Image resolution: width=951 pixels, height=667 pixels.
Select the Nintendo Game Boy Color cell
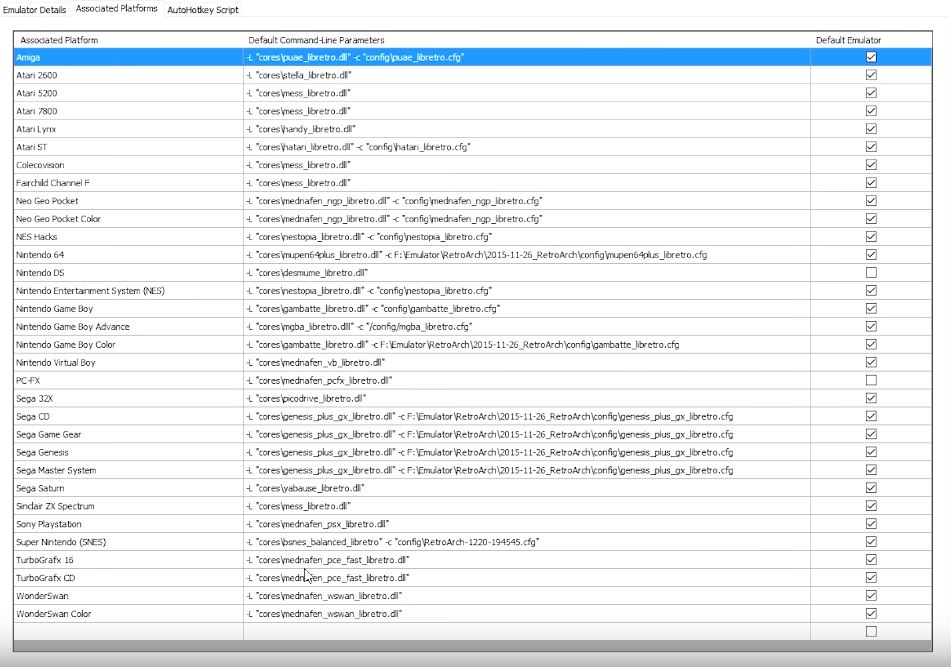click(128, 344)
